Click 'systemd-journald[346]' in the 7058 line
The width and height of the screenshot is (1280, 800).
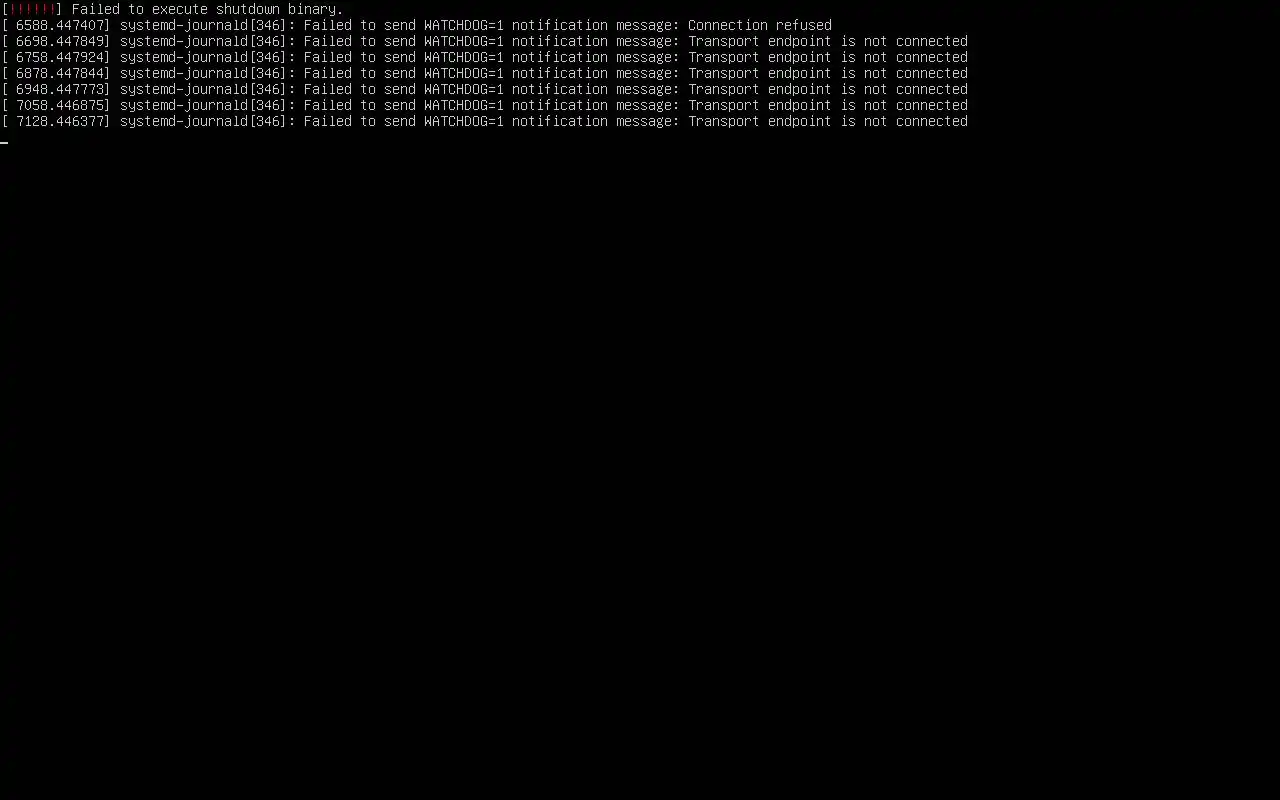pyautogui.click(x=204, y=105)
